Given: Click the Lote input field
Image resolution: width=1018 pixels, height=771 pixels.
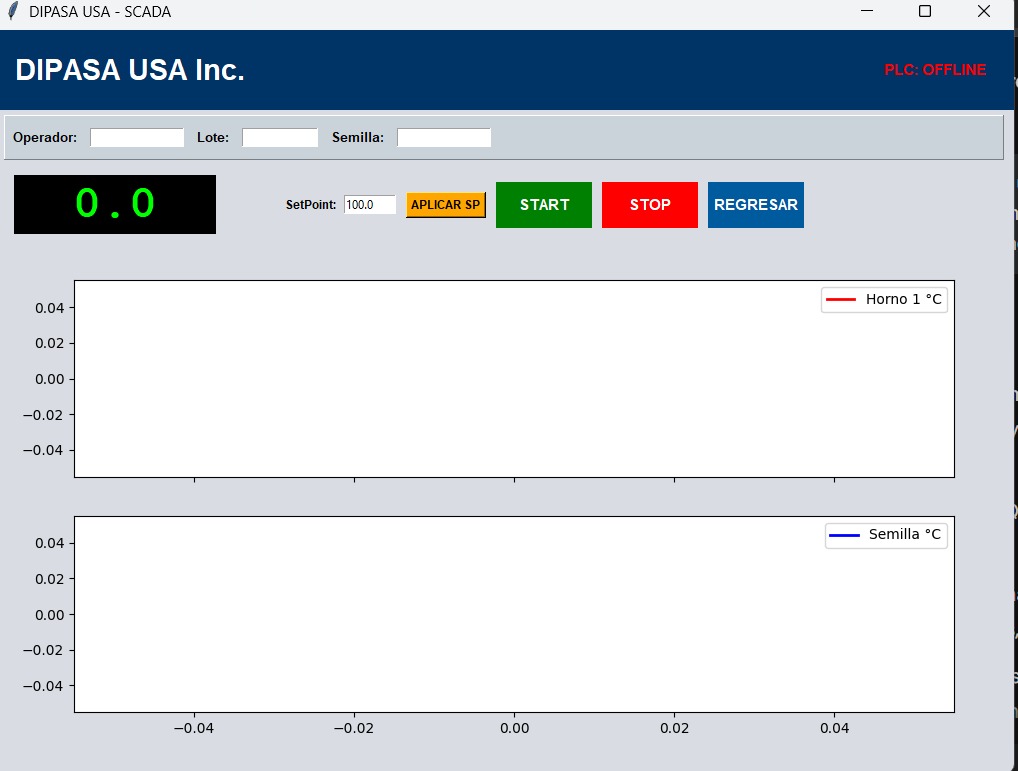Looking at the screenshot, I should 280,138.
